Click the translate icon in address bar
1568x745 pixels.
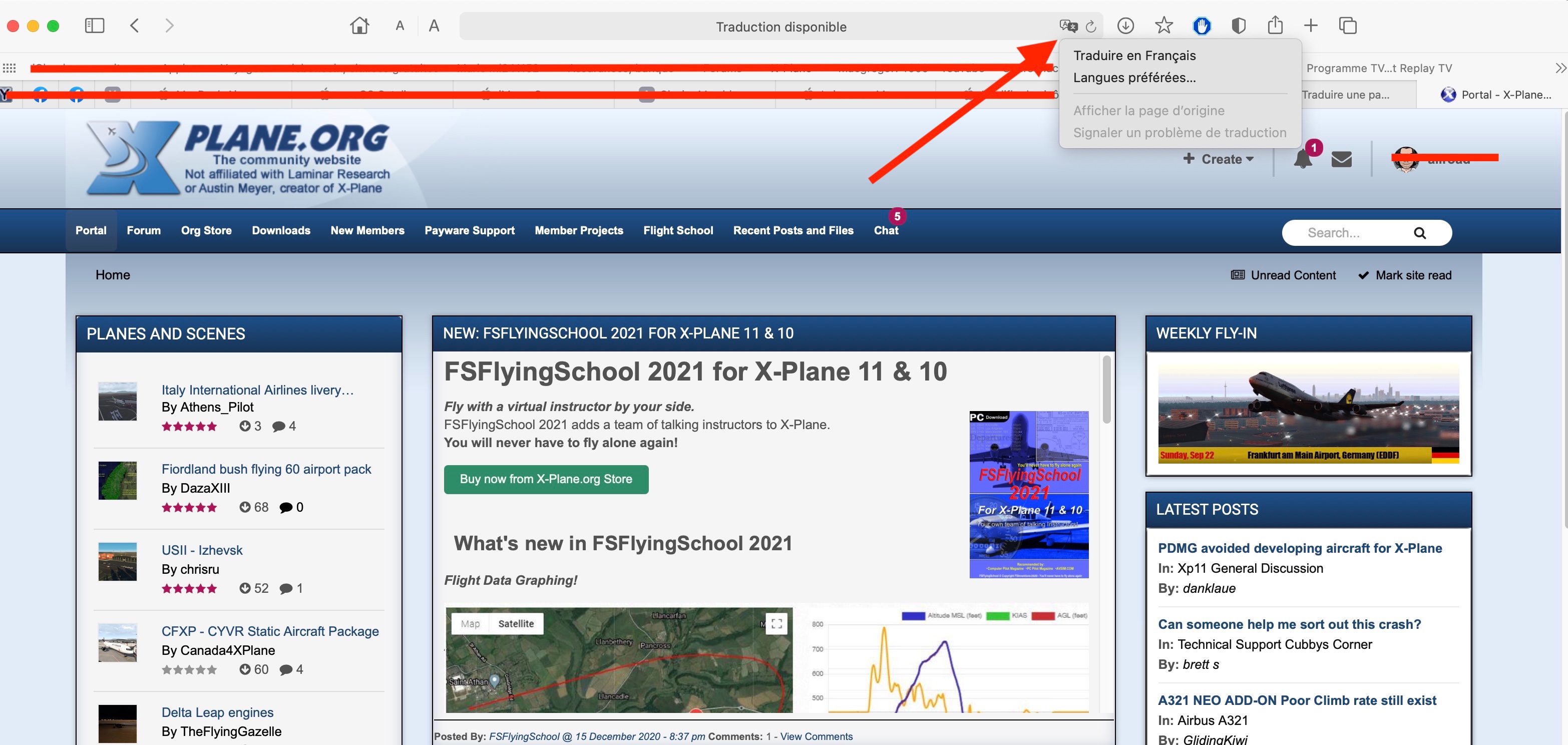(1068, 26)
